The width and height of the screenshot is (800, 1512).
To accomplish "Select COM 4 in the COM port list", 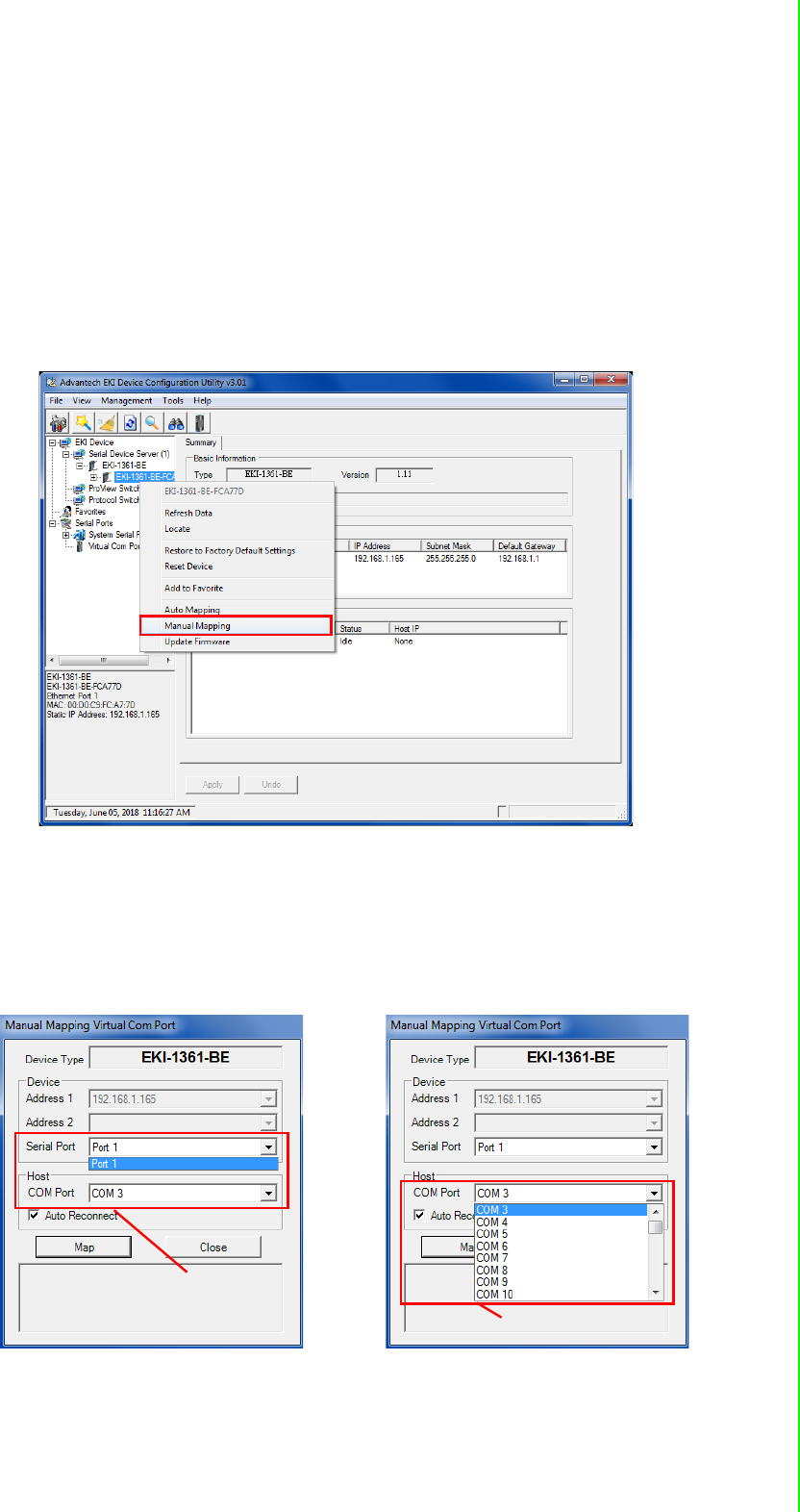I will pos(562,1222).
